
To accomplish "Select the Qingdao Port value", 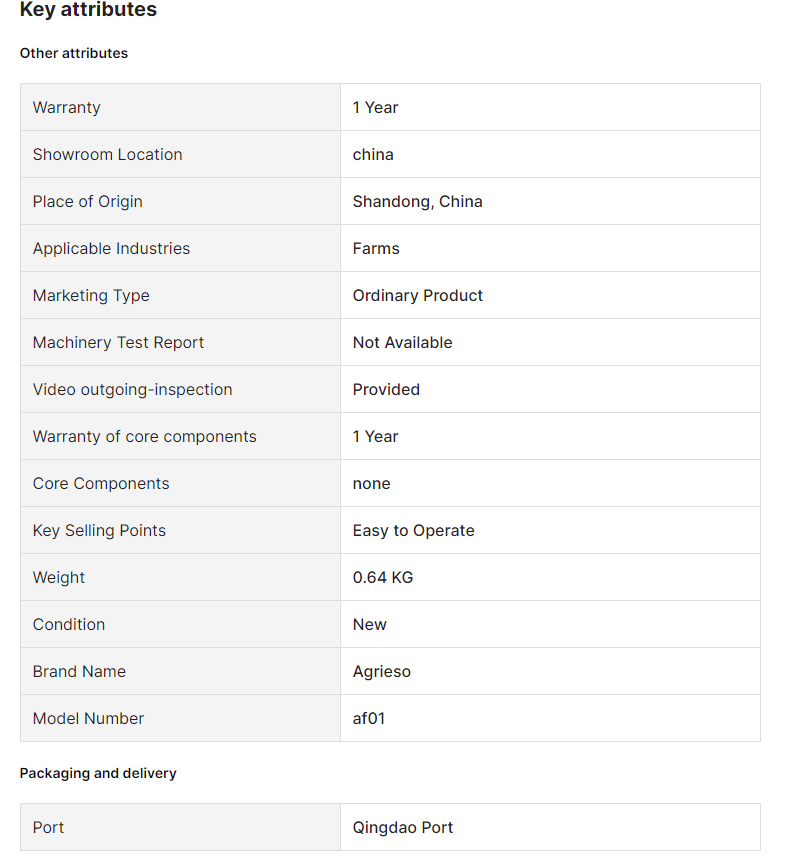I will tap(402, 828).
